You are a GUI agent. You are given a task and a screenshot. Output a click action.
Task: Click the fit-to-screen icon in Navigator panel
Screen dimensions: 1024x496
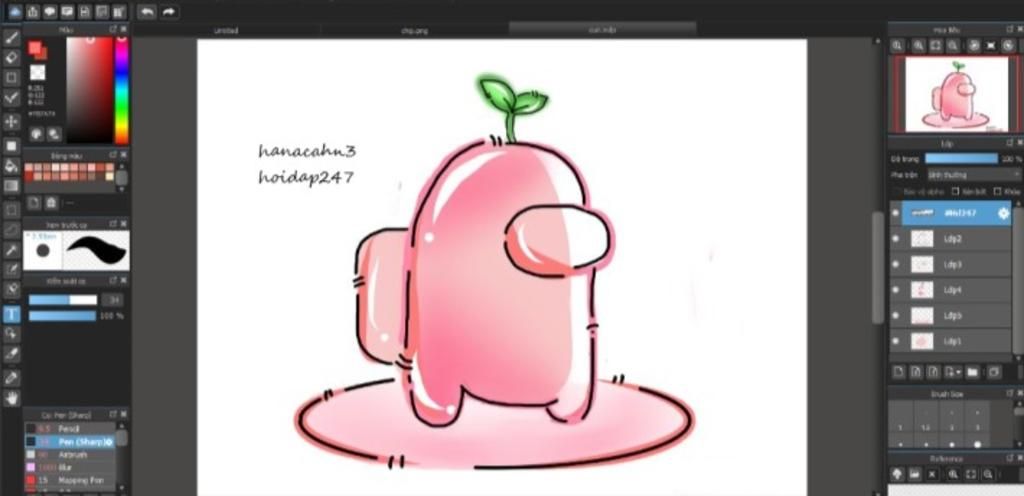pos(936,45)
